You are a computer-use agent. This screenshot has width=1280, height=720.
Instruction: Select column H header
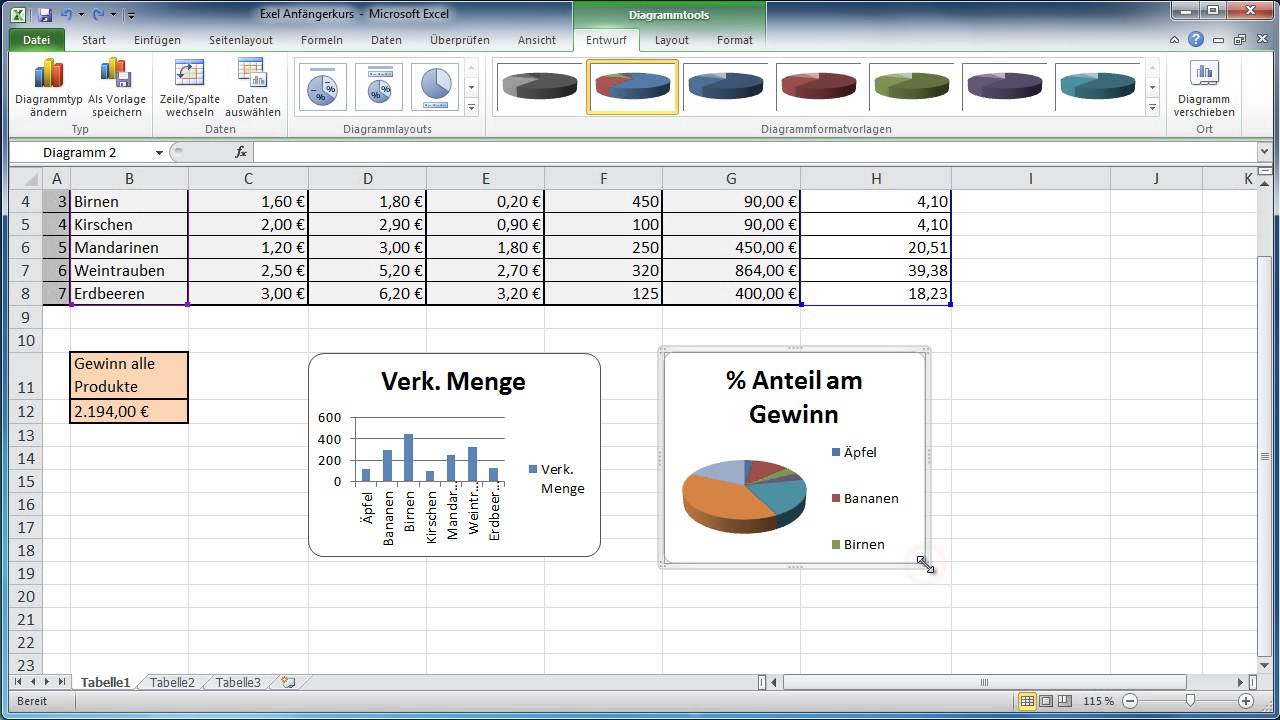pyautogui.click(x=876, y=178)
